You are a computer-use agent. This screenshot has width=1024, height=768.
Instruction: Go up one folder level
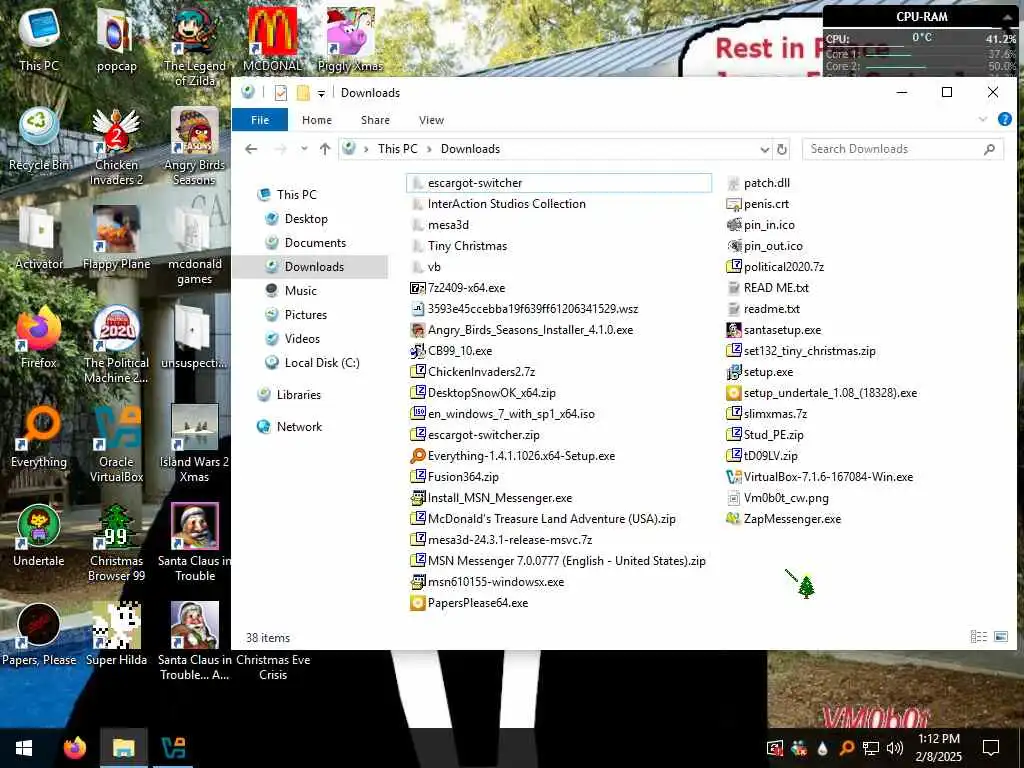click(325, 149)
